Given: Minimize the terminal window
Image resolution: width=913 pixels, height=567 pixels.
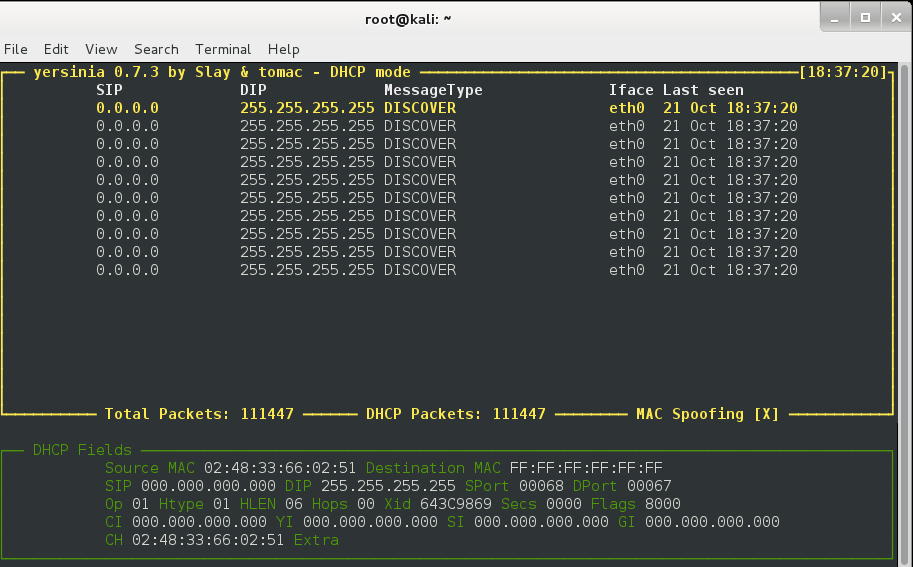Looking at the screenshot, I should [x=836, y=17].
